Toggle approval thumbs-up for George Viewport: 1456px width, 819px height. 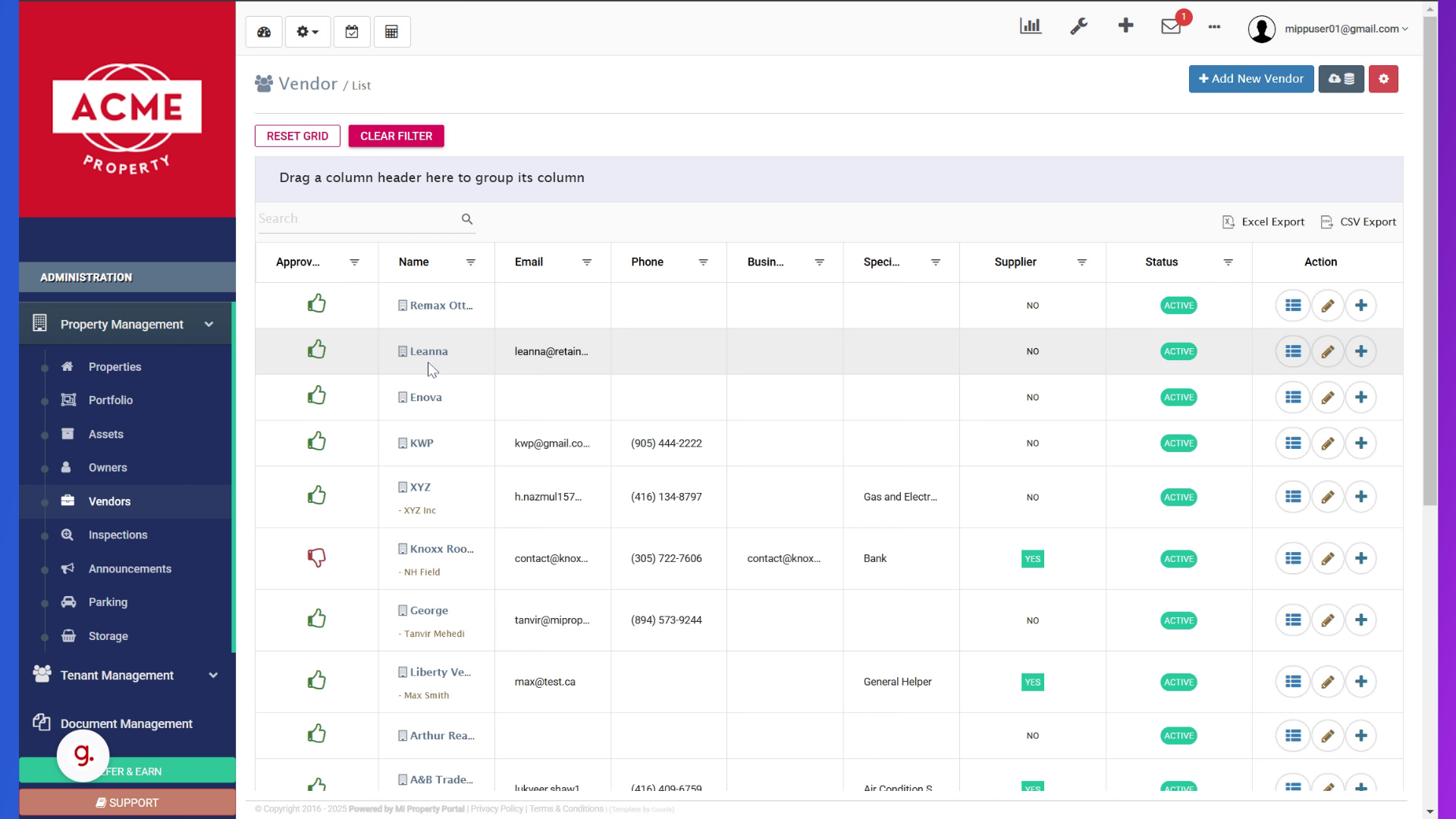(316, 619)
